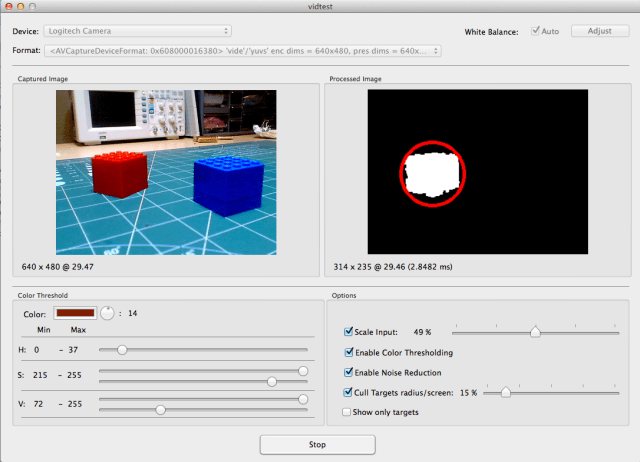Uncheck Enable Noise Reduction

(348, 372)
